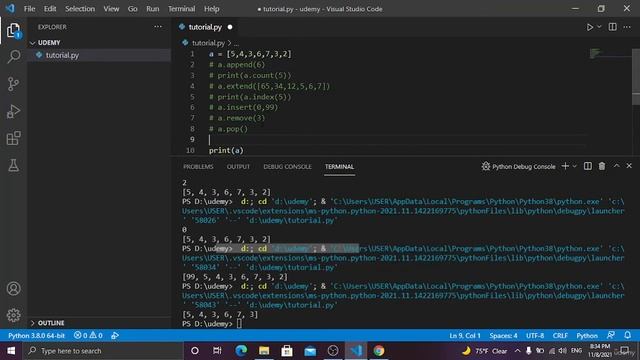Image resolution: width=640 pixels, height=360 pixels.
Task: Select Python 3.8.0 64-bit interpreter
Action: coord(36,336)
